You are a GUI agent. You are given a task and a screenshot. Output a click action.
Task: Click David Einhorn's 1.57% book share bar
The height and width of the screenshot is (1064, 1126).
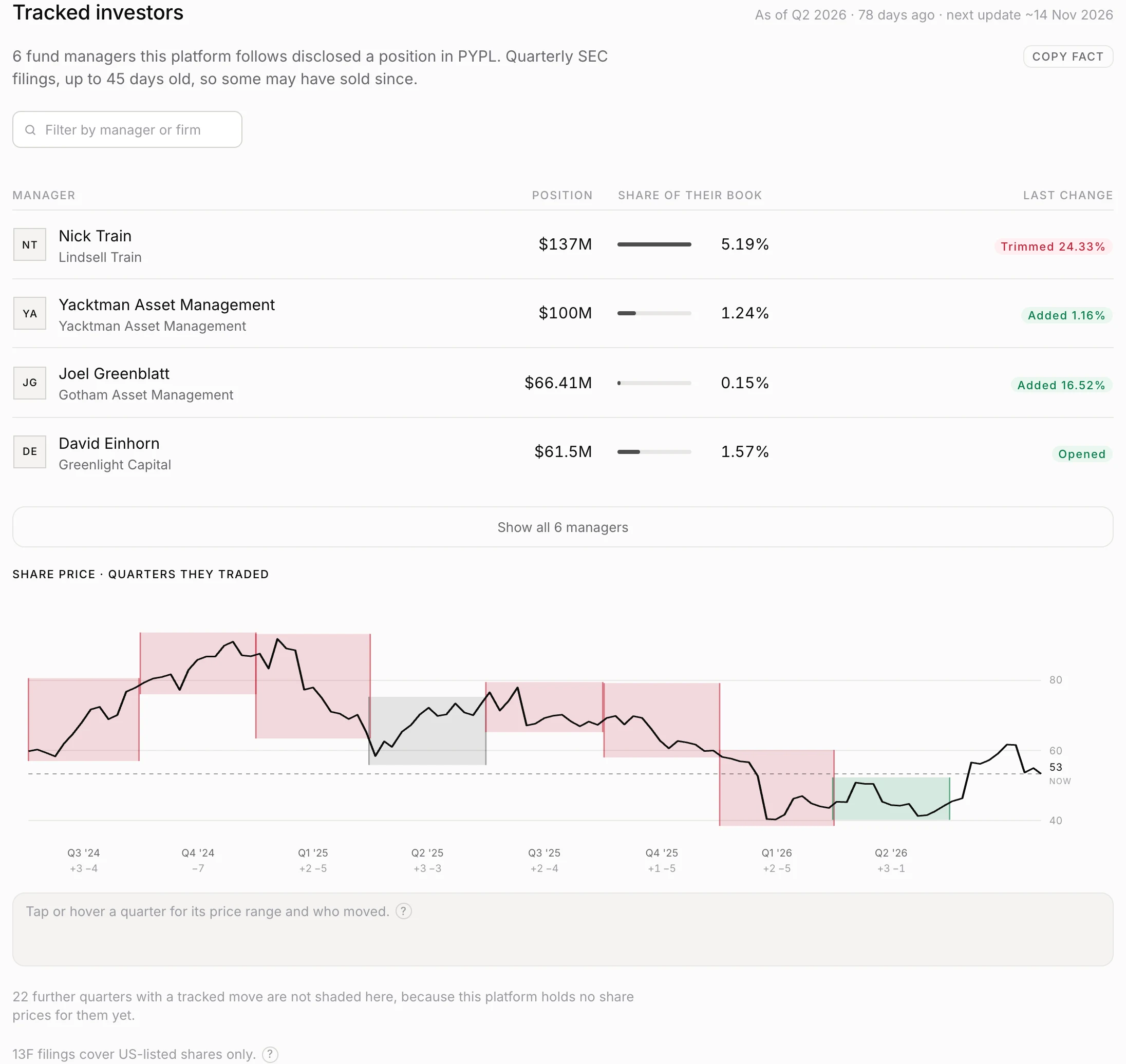point(654,451)
